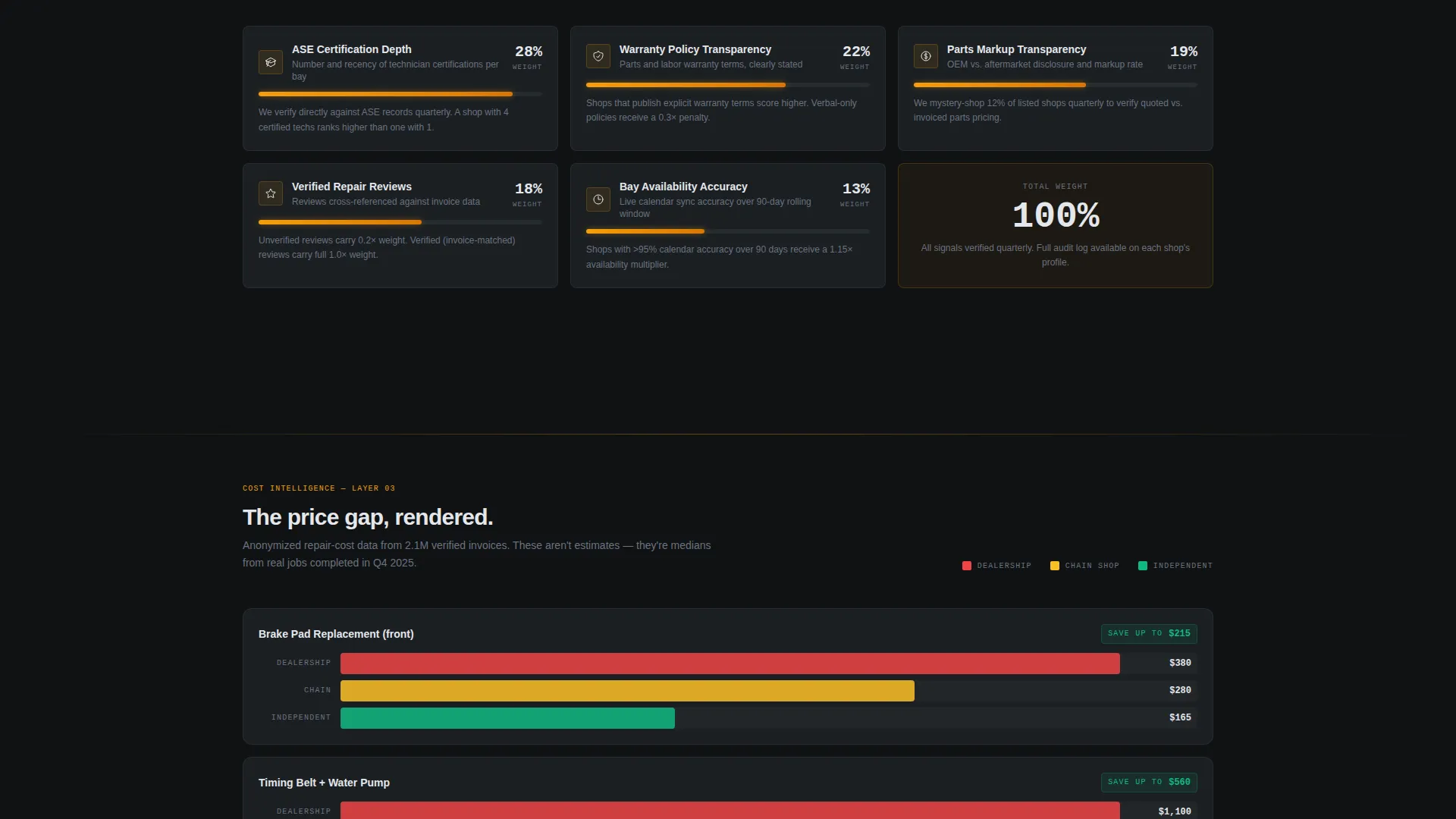Click the Bay Availability clock icon
The image size is (1456, 819).
(598, 199)
